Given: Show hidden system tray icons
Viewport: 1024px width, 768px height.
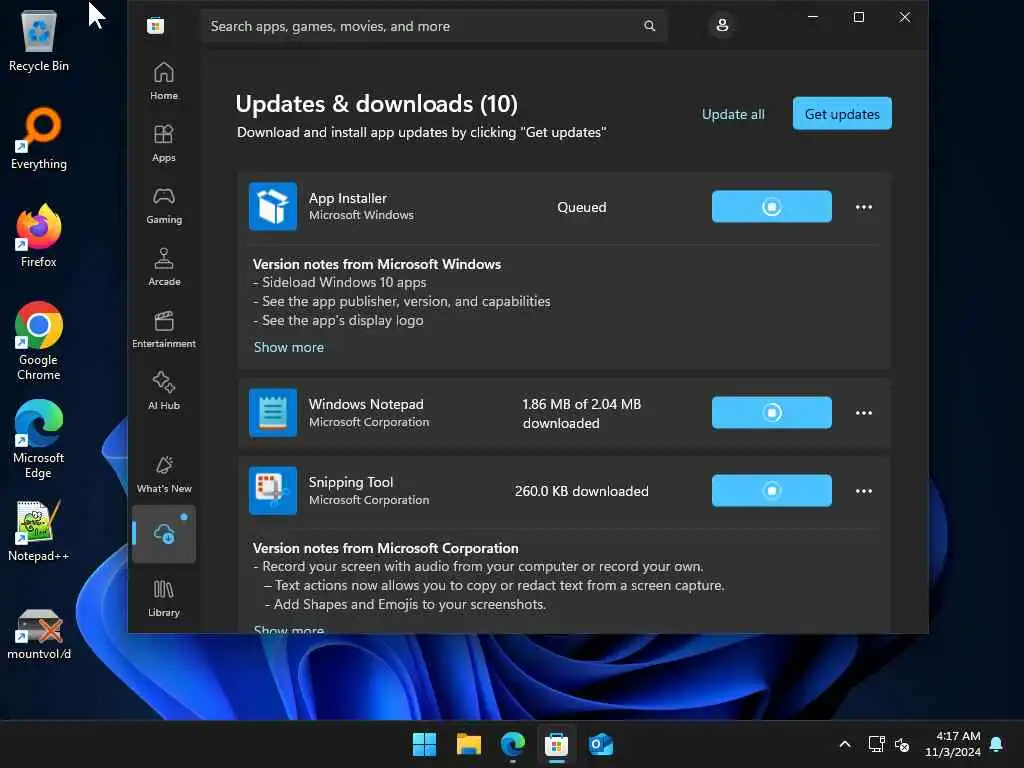Looking at the screenshot, I should [x=844, y=744].
